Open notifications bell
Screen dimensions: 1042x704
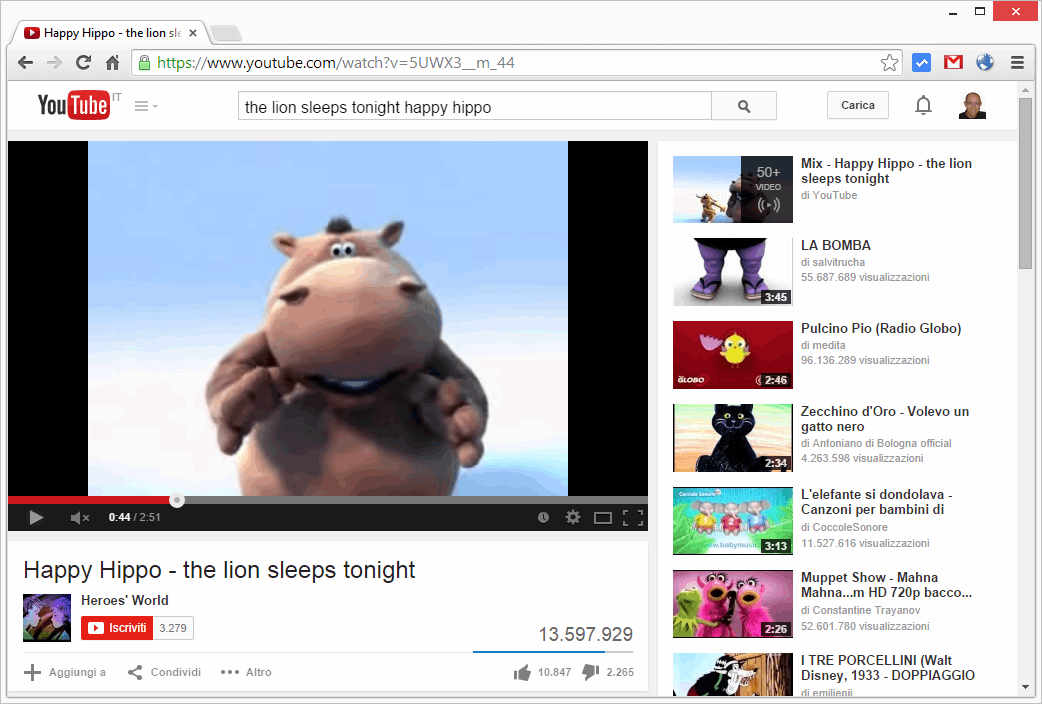(923, 105)
